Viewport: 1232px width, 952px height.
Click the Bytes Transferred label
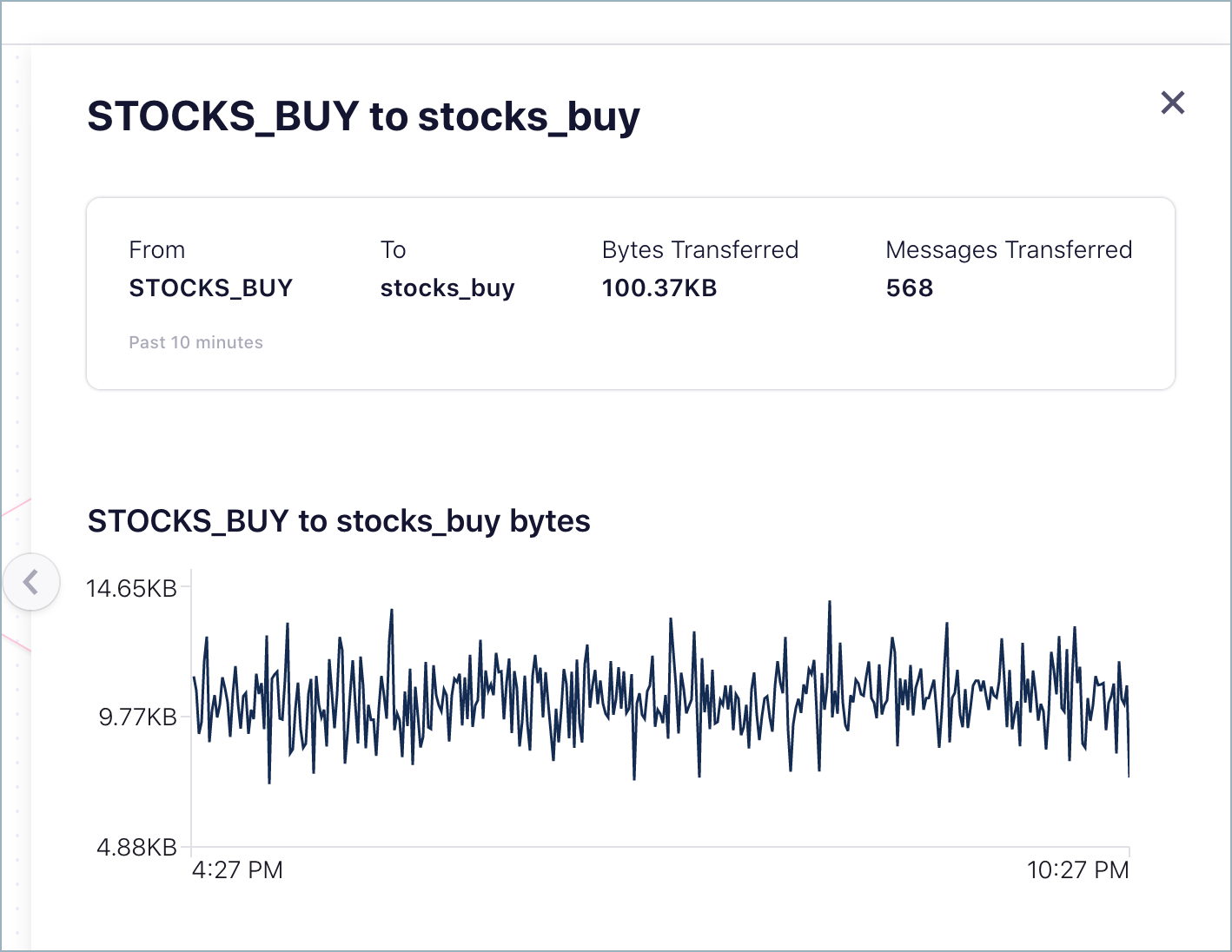[699, 250]
